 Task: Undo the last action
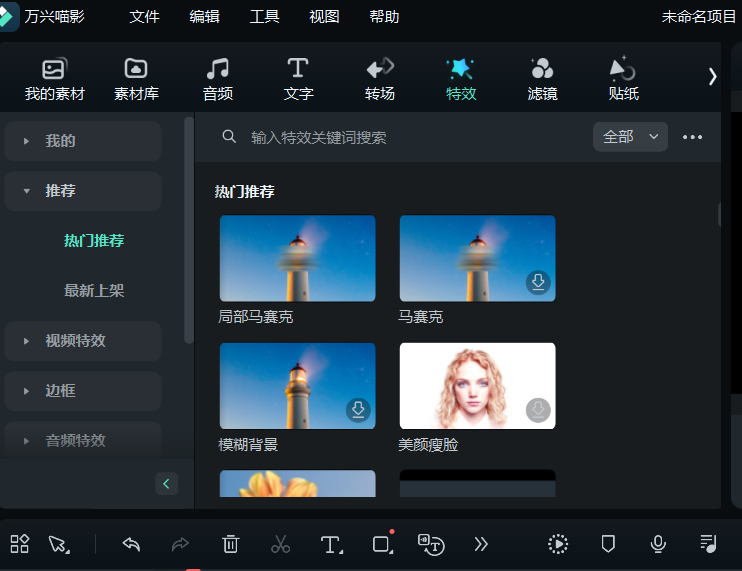click(131, 545)
